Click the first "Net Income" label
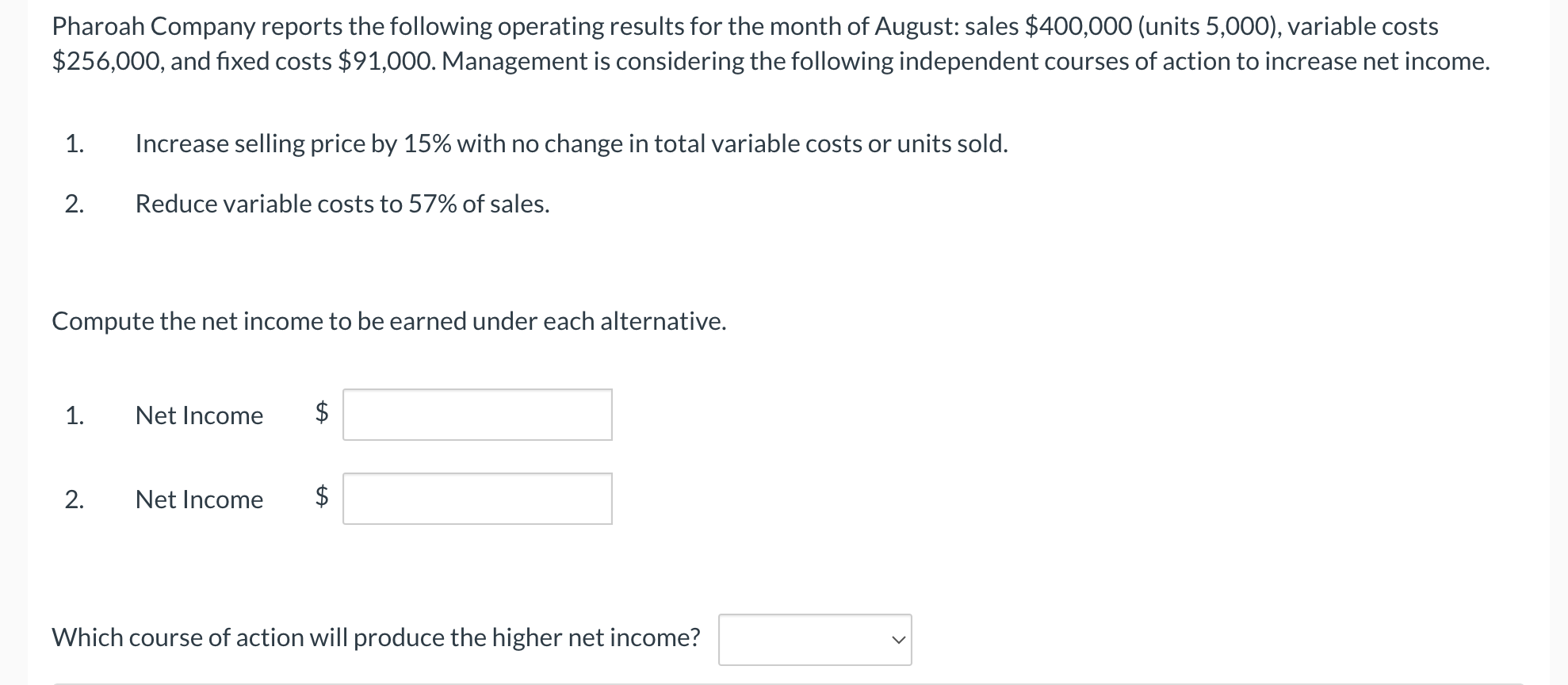This screenshot has height=685, width=1568. 199,415
